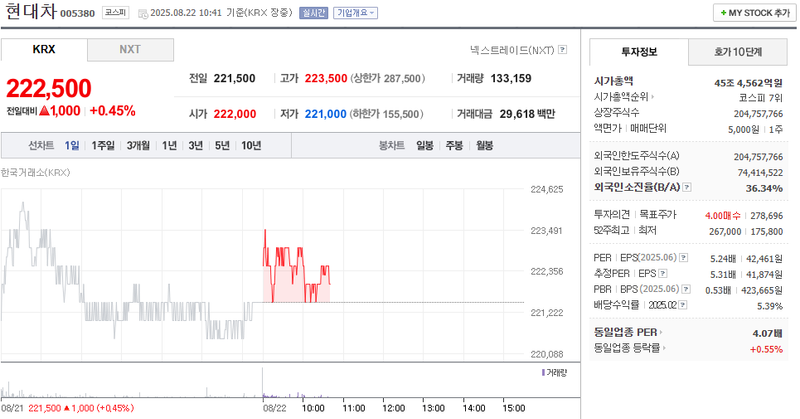Show the 월봉 candlestick chart
The height and width of the screenshot is (419, 800).
coord(485,145)
